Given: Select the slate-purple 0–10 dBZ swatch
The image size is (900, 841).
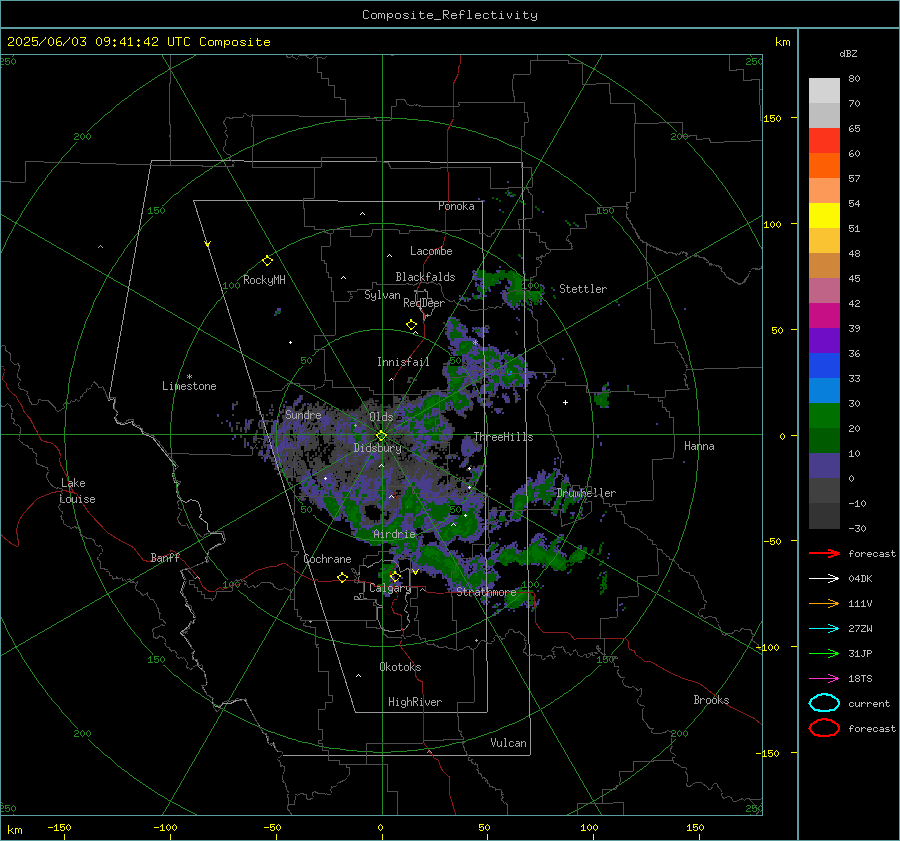Looking at the screenshot, I should click(x=824, y=466).
